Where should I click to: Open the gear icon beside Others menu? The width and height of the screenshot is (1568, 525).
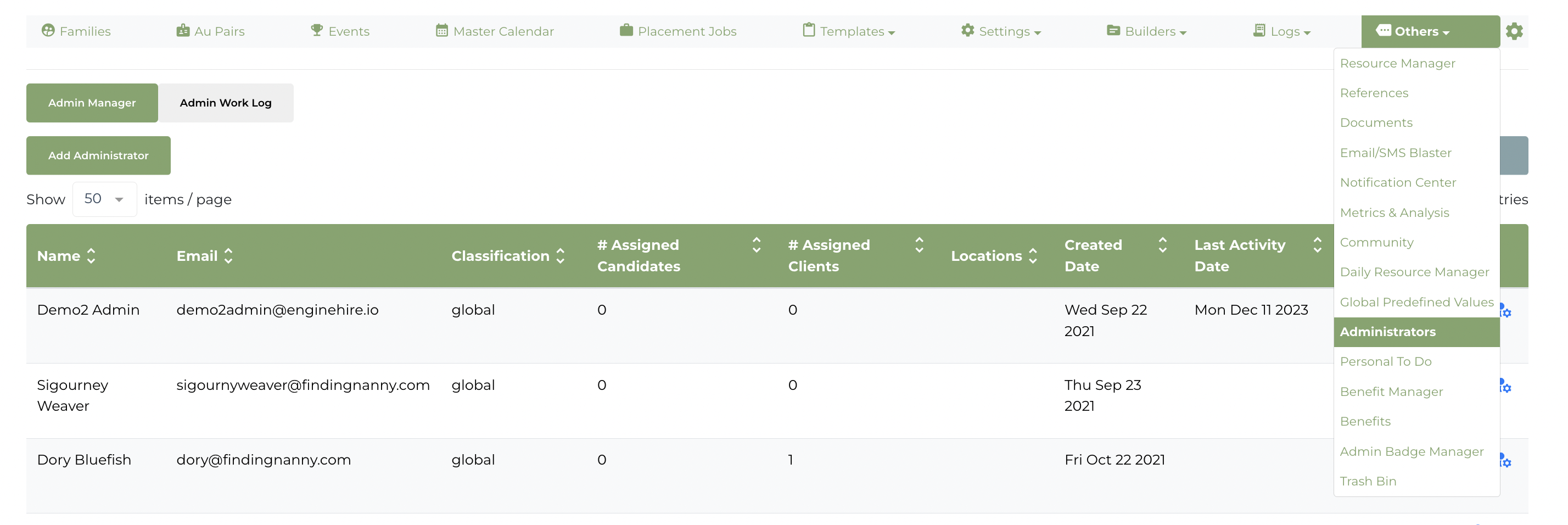pos(1514,31)
